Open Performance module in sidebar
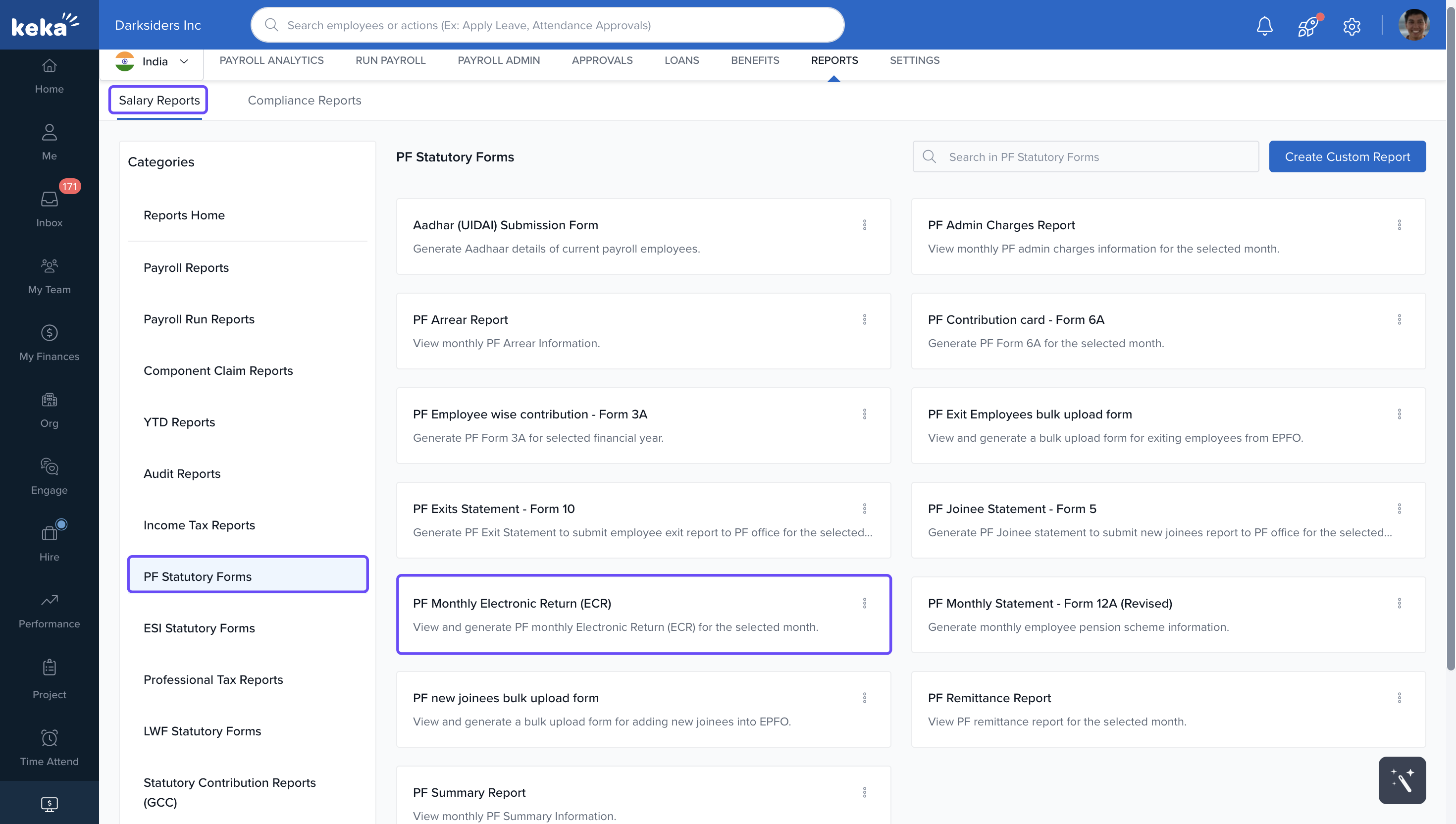Viewport: 1456px width, 824px height. (x=49, y=610)
